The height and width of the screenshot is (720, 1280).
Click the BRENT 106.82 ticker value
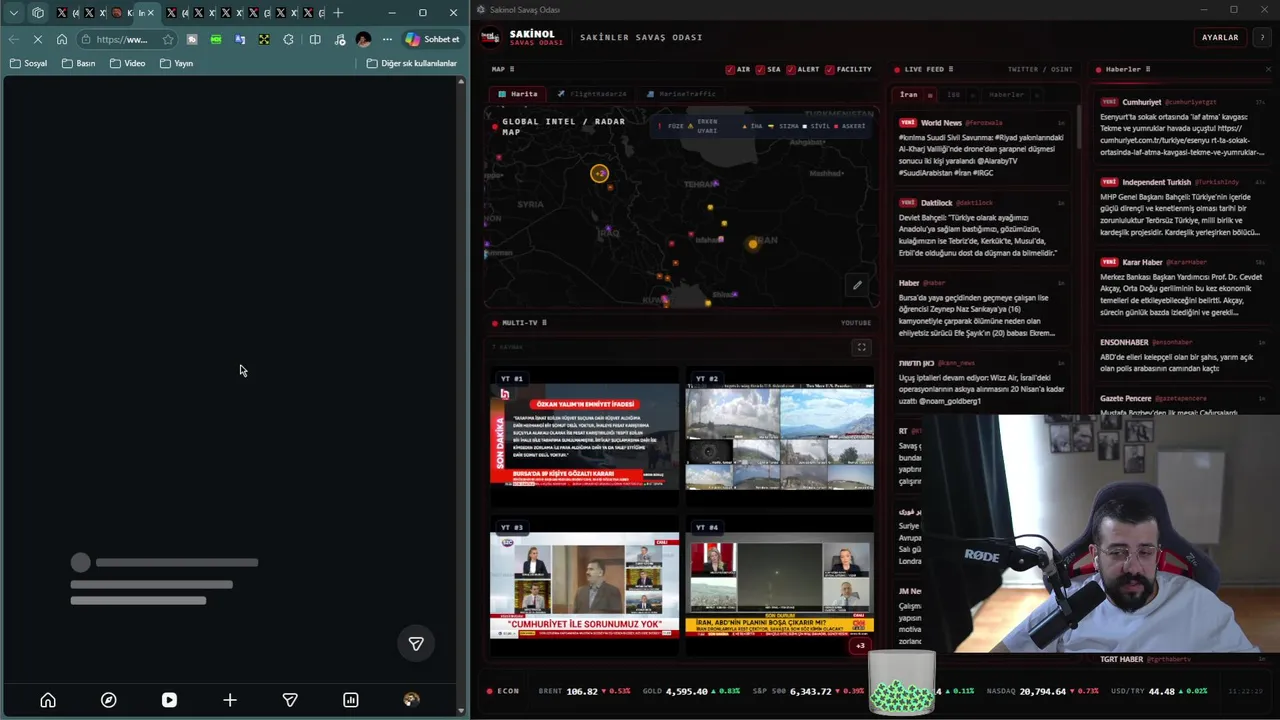point(582,691)
